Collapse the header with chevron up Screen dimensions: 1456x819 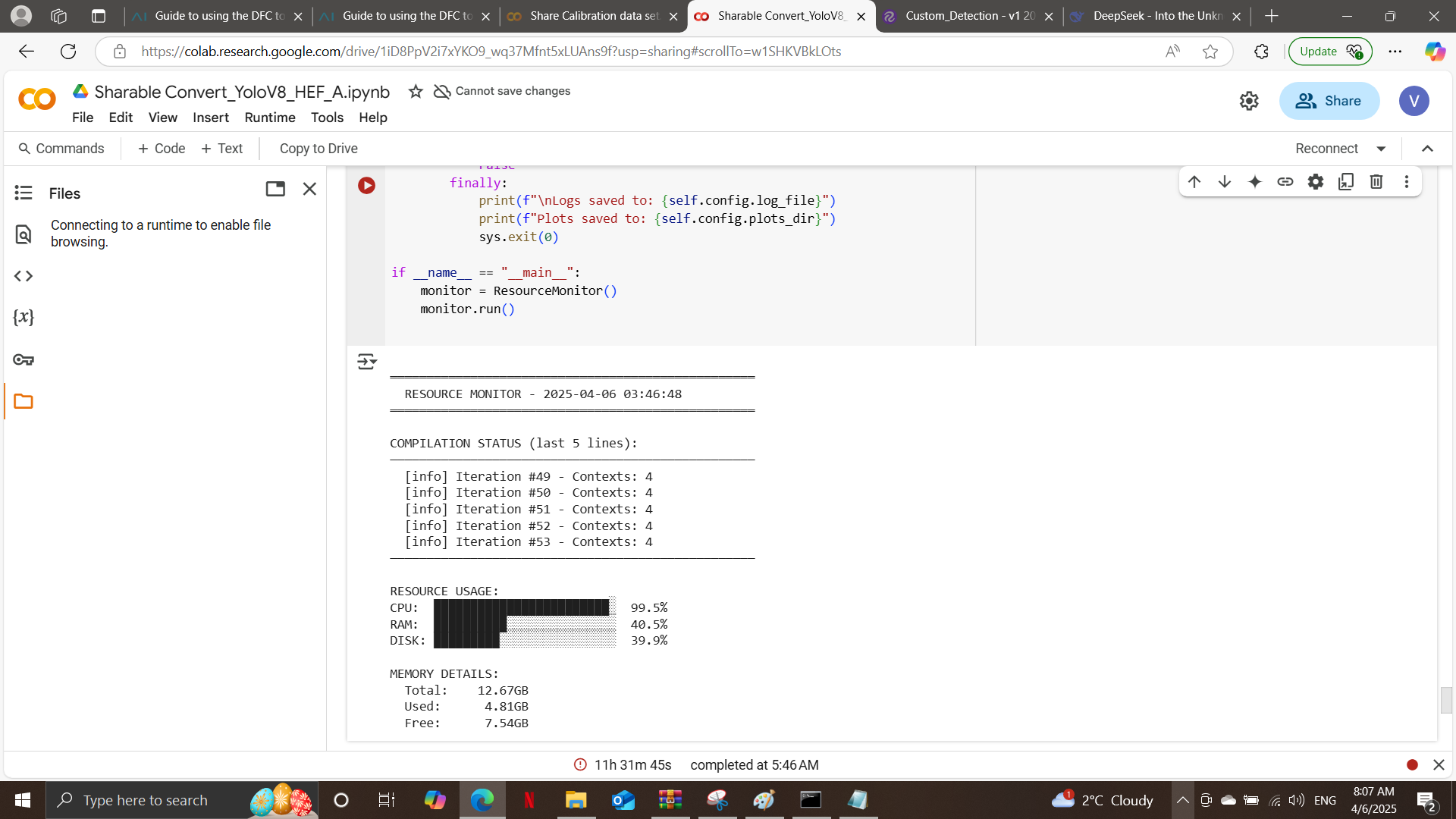click(1427, 149)
